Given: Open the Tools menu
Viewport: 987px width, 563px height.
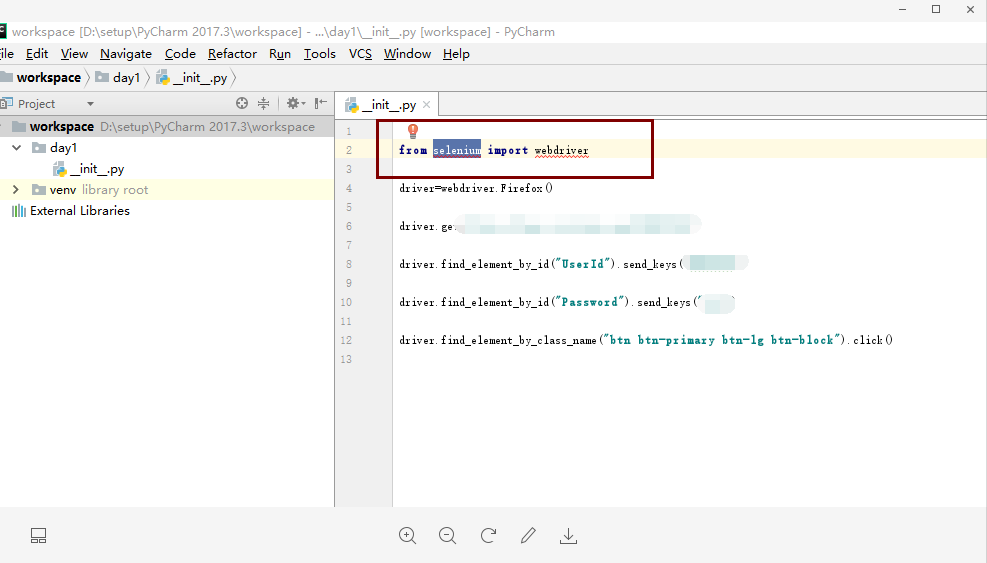Looking at the screenshot, I should tap(320, 54).
